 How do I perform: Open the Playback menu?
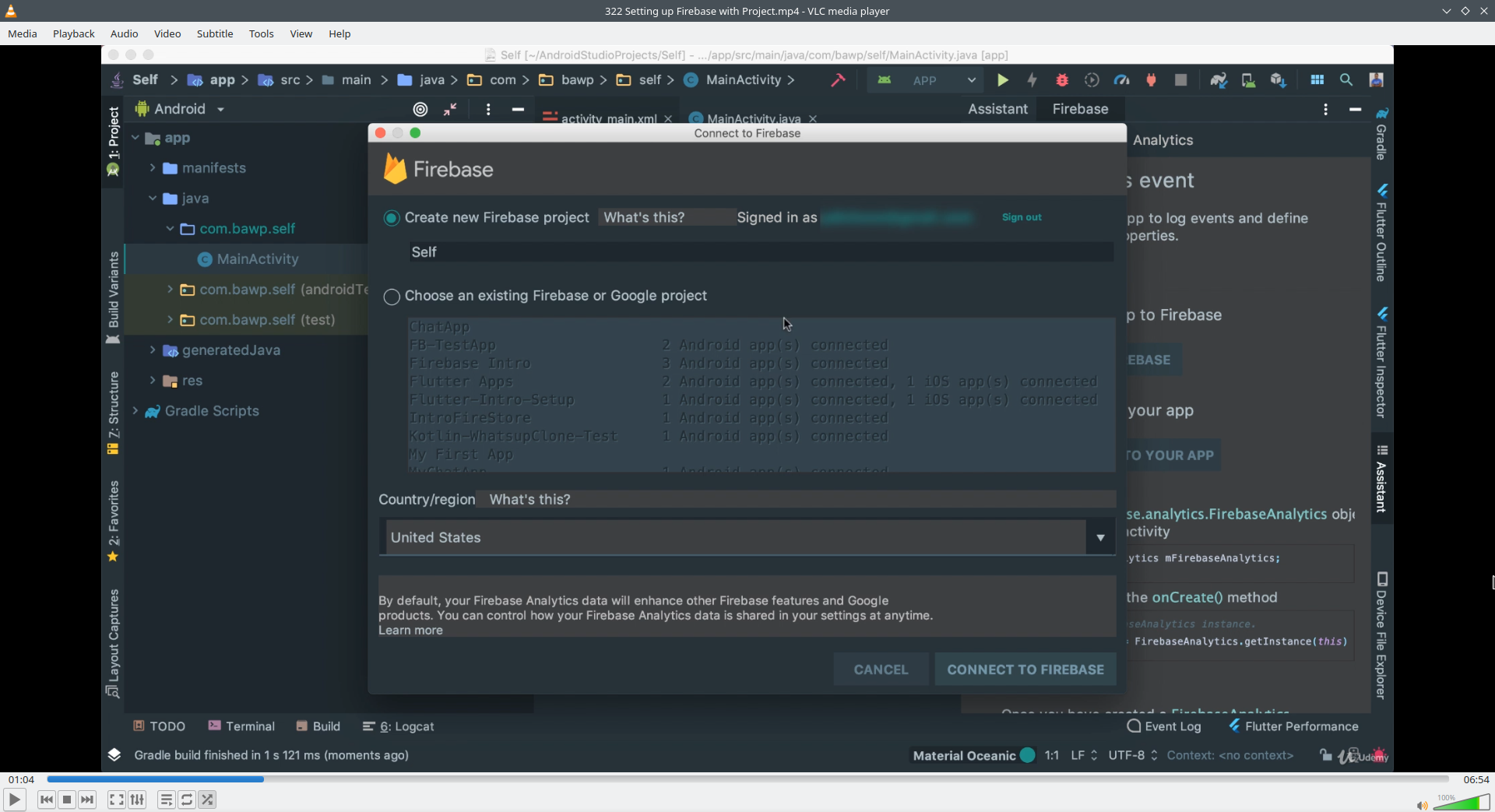[x=74, y=33]
